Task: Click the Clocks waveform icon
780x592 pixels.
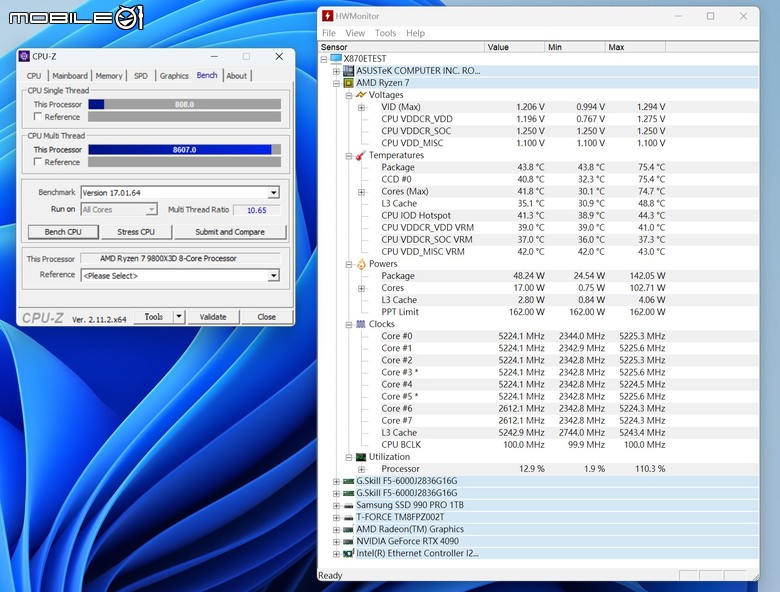Action: tap(361, 324)
